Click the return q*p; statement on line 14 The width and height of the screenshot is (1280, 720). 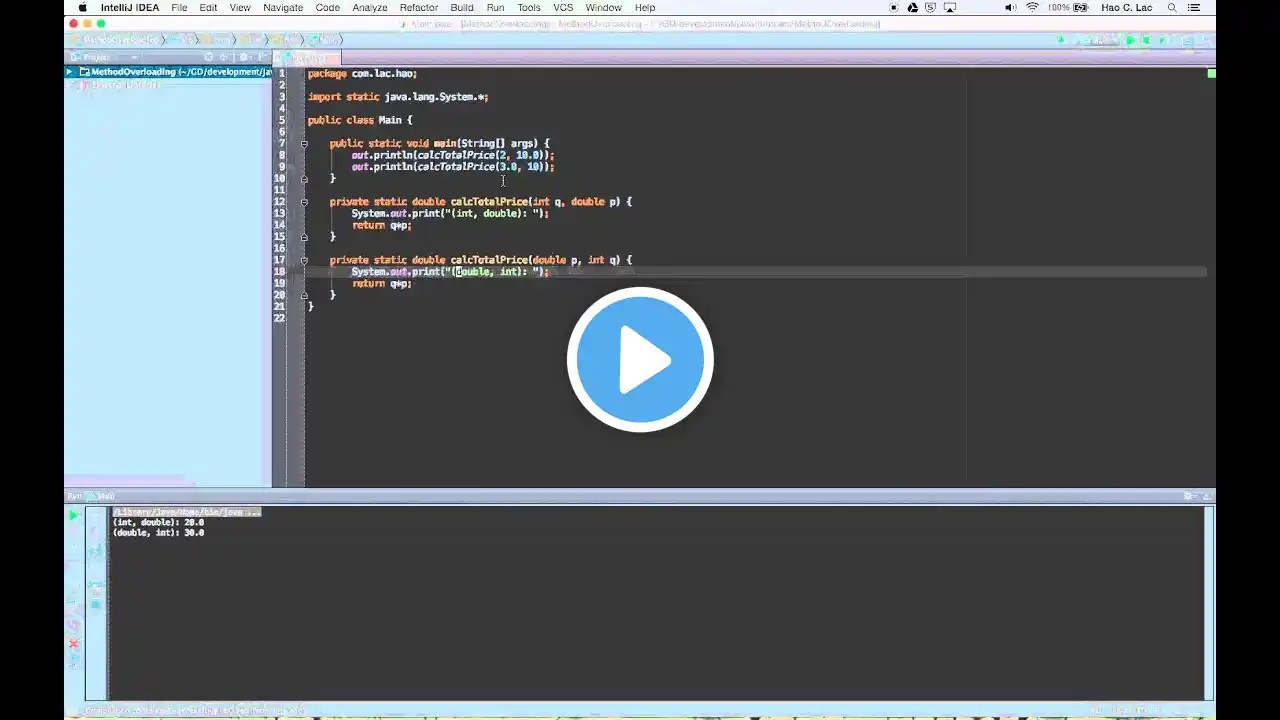381,225
